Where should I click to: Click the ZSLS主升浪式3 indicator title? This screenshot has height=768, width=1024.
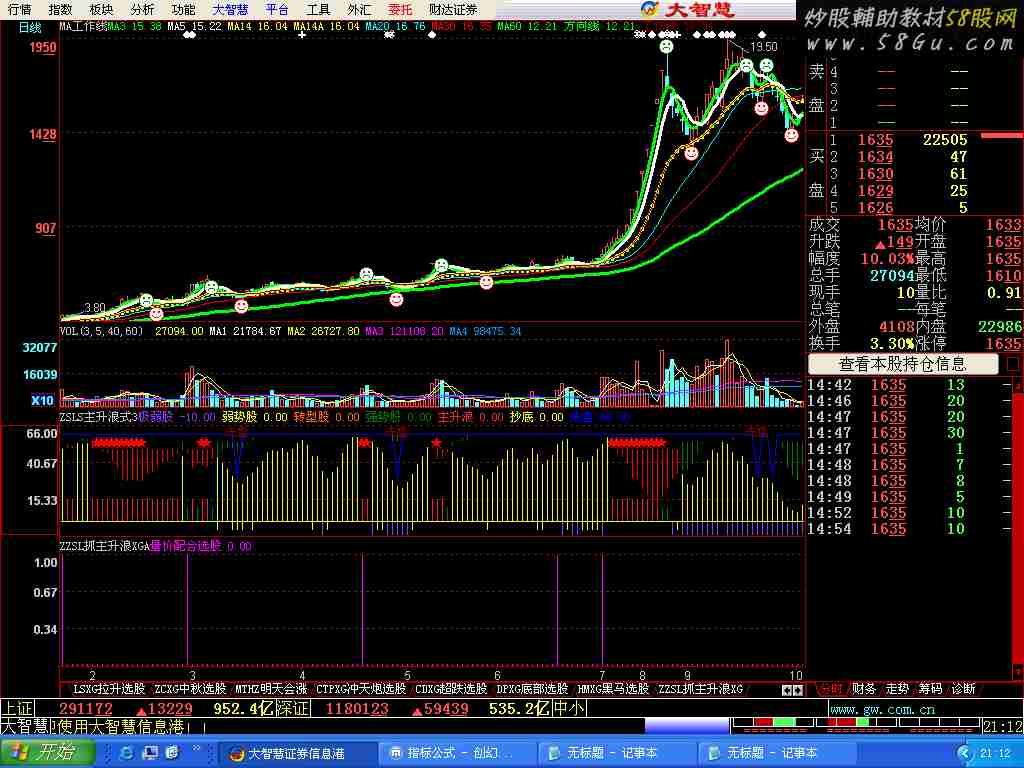(x=99, y=417)
